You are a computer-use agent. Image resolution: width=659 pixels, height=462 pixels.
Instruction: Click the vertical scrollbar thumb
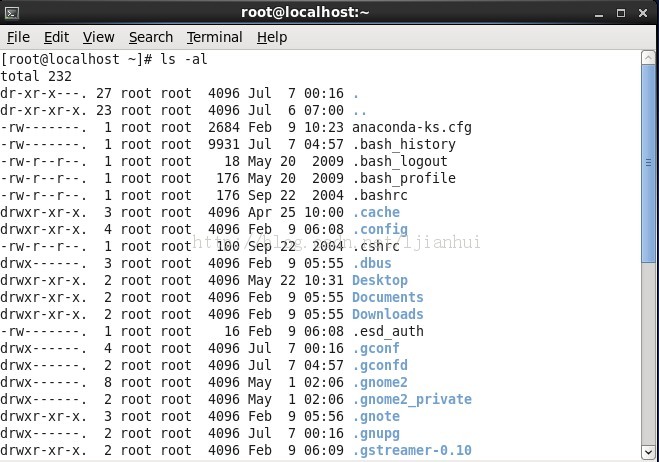pyautogui.click(x=648, y=163)
